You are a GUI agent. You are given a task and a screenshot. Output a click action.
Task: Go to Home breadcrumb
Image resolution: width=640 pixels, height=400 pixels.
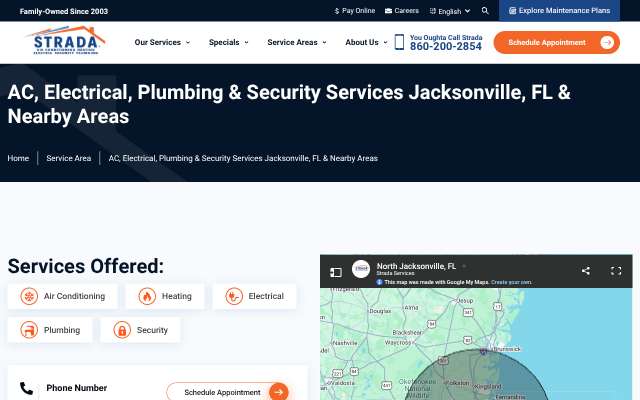pyautogui.click(x=18, y=158)
